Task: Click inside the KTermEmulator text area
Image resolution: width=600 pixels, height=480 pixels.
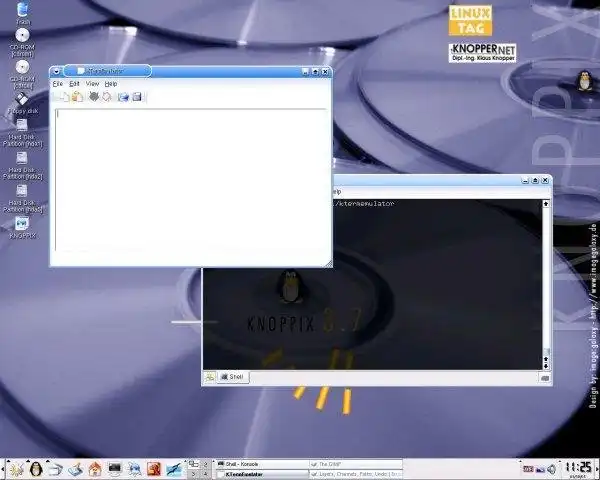Action: (191, 180)
